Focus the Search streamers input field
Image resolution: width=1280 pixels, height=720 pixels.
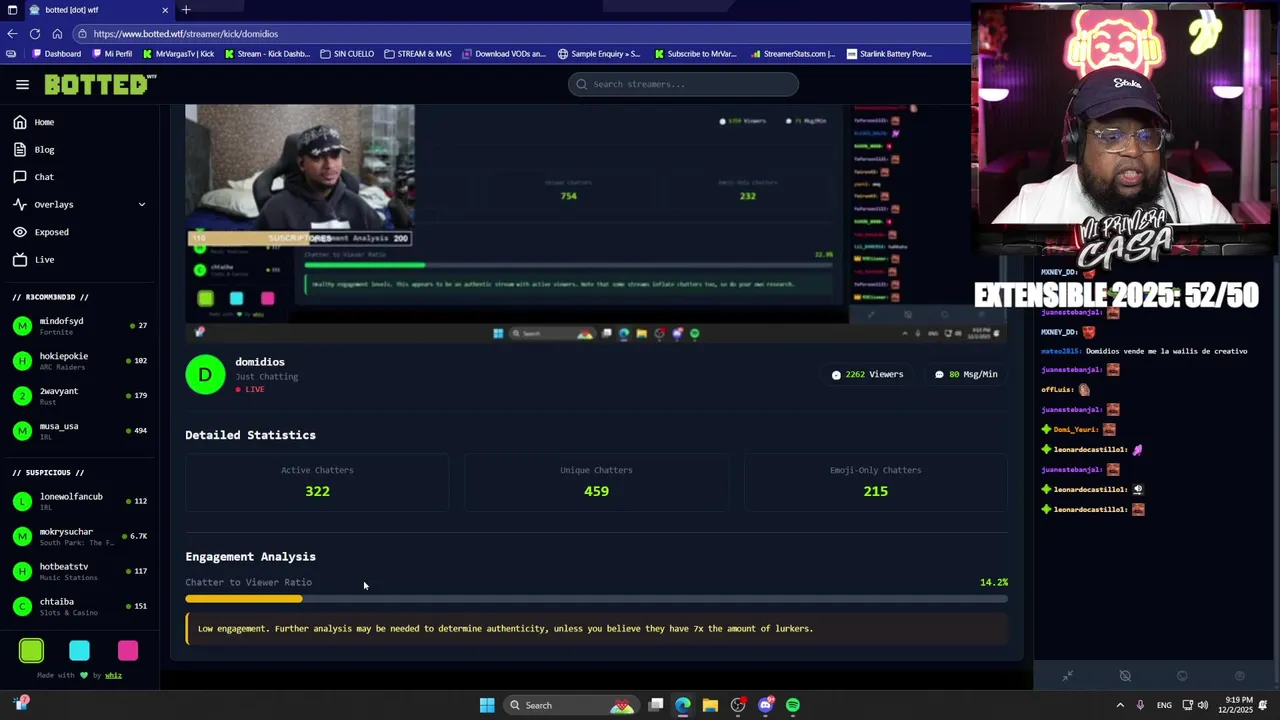683,84
